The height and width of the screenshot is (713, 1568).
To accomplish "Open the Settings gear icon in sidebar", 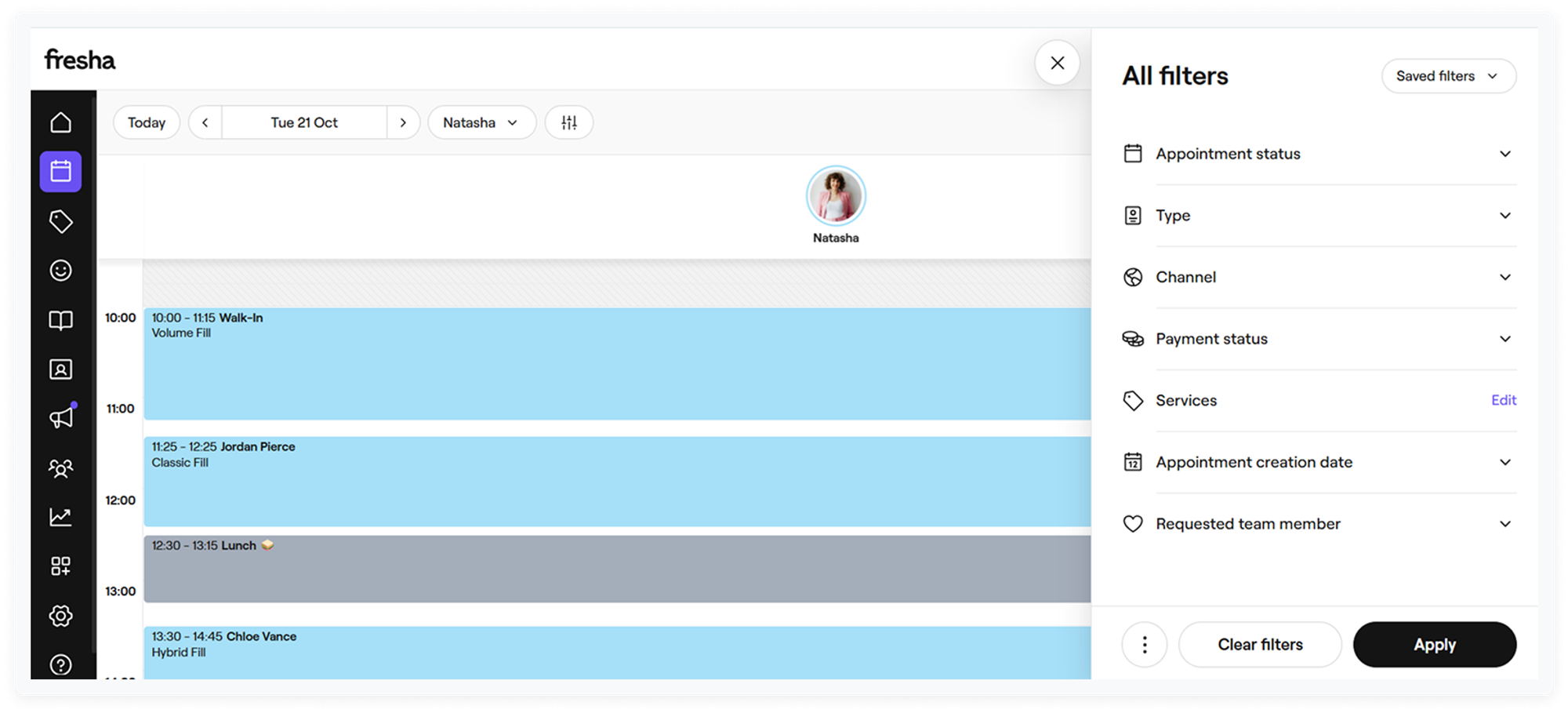I will [x=60, y=616].
